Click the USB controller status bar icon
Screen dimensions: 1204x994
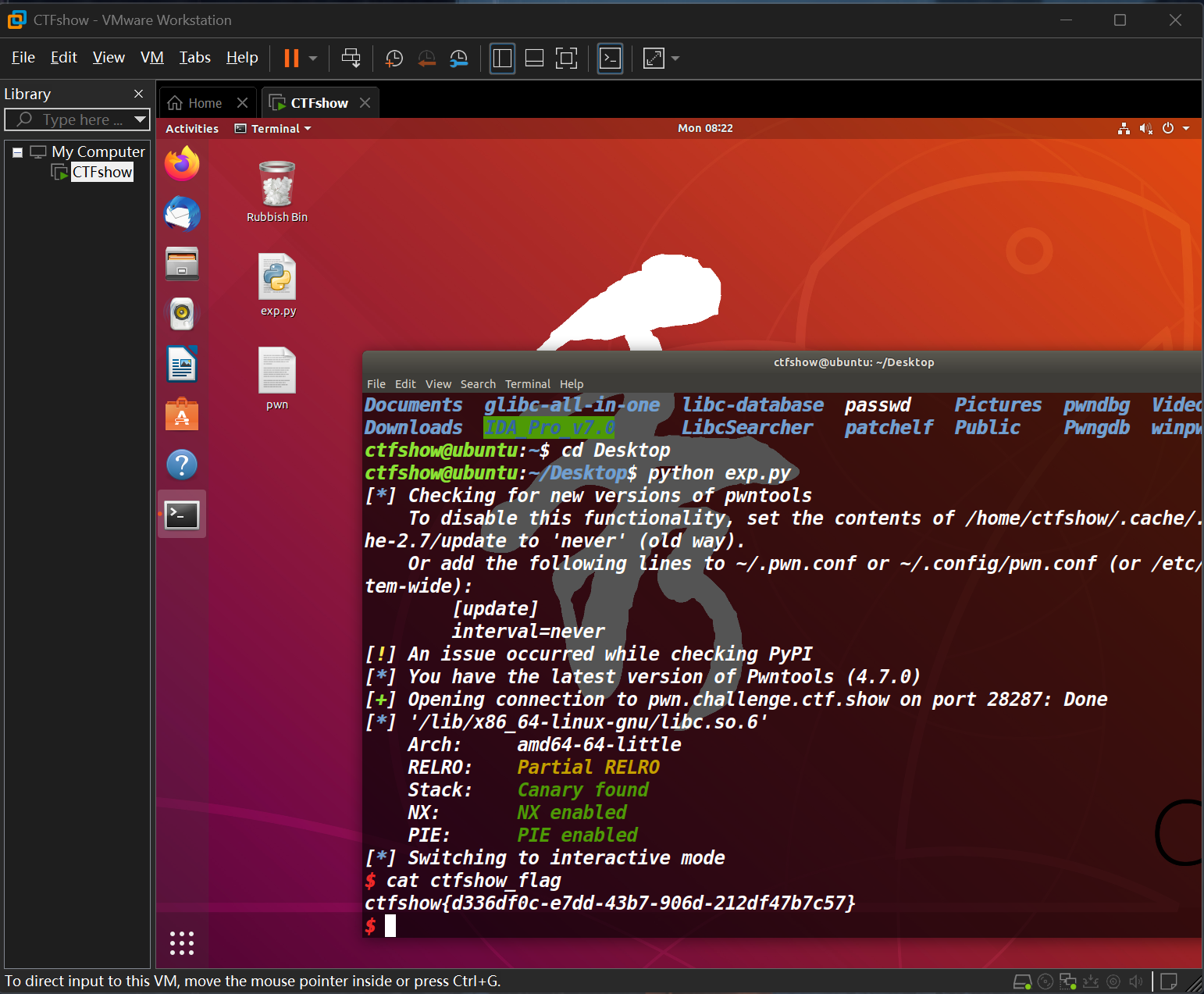coord(1091,982)
